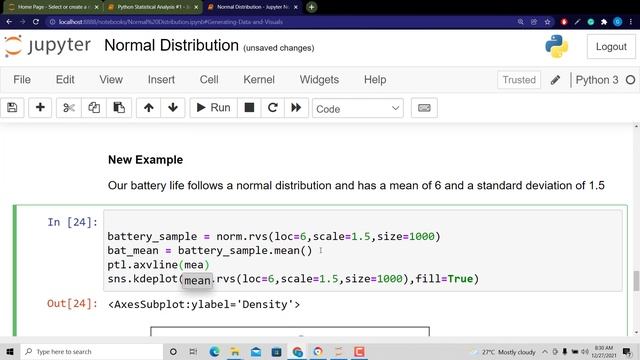Bookmark this page with the star icon
This screenshot has width=640, height=360.
coord(547,22)
